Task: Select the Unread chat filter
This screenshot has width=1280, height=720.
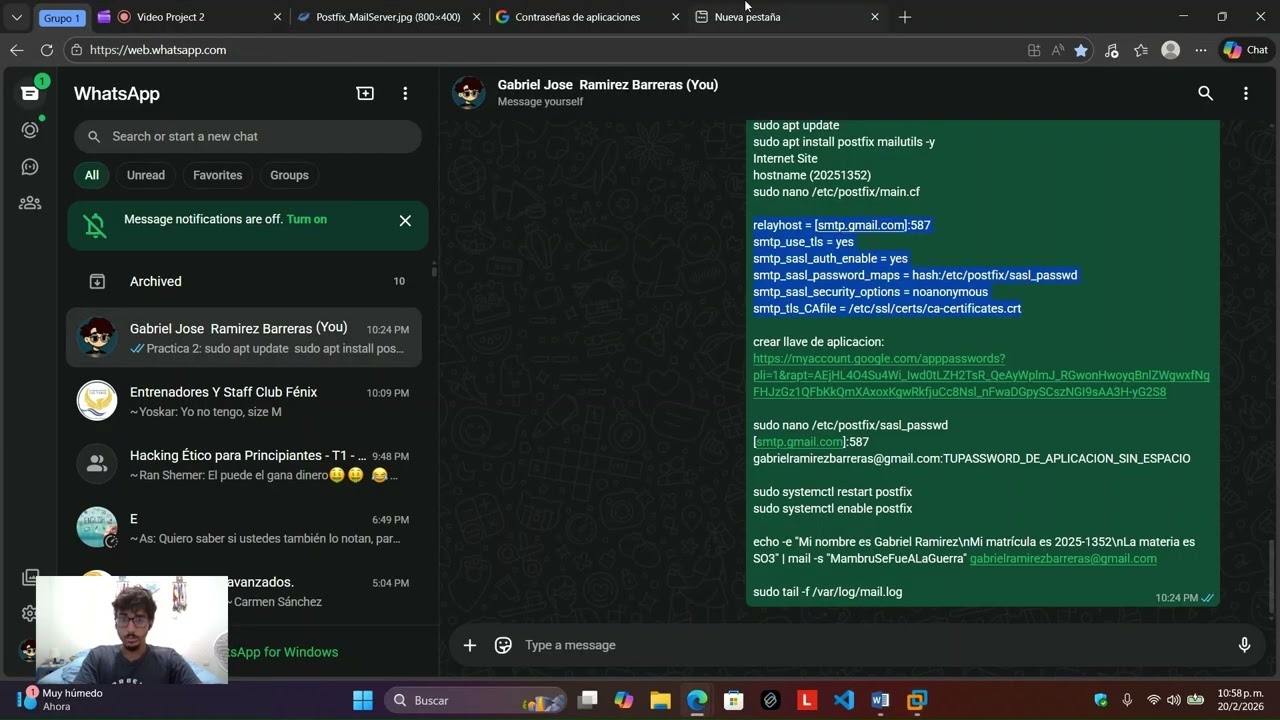Action: (x=146, y=175)
